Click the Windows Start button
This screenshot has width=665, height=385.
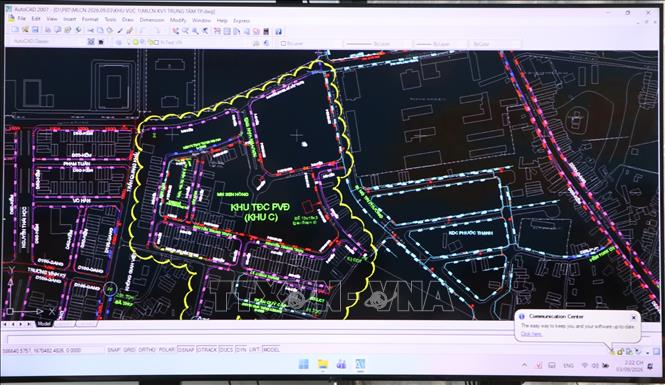coord(304,364)
